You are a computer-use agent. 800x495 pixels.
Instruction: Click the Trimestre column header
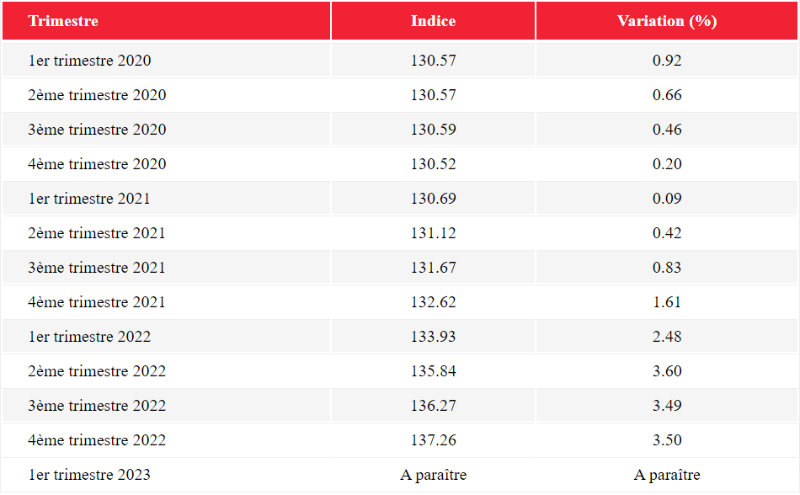tap(63, 21)
